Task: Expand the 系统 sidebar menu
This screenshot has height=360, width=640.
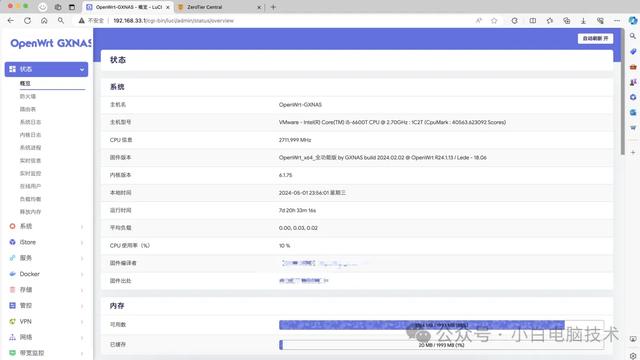Action: click(x=46, y=226)
